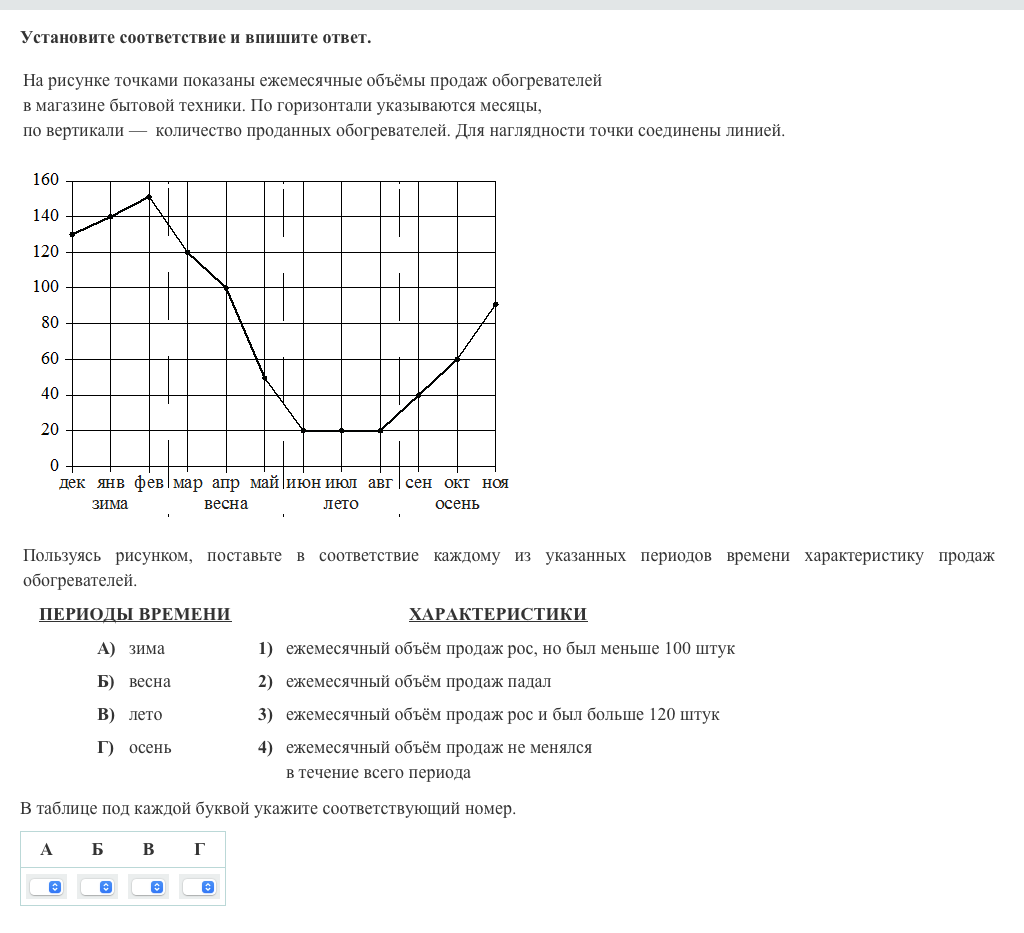Click characteristic 1 about sales below 100
The width and height of the screenshot is (1024, 933).
[x=510, y=649]
